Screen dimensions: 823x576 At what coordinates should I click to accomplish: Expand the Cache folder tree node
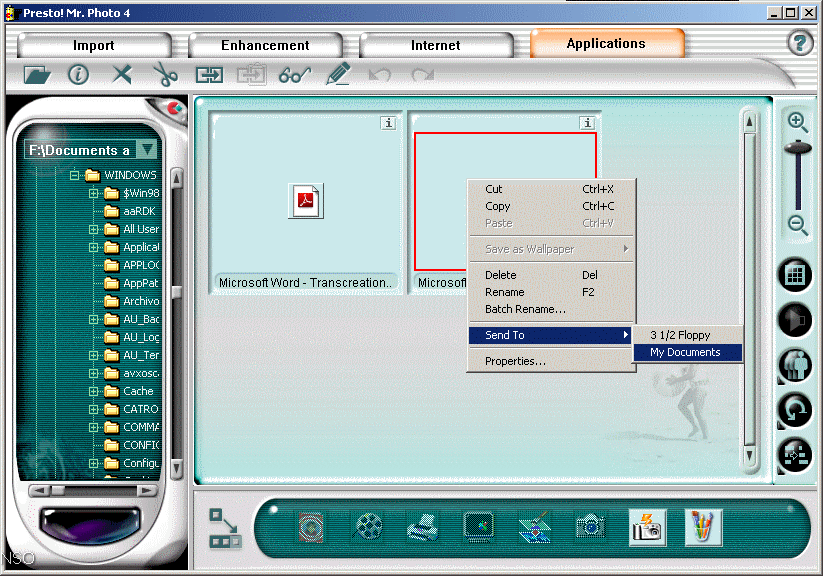tap(94, 391)
